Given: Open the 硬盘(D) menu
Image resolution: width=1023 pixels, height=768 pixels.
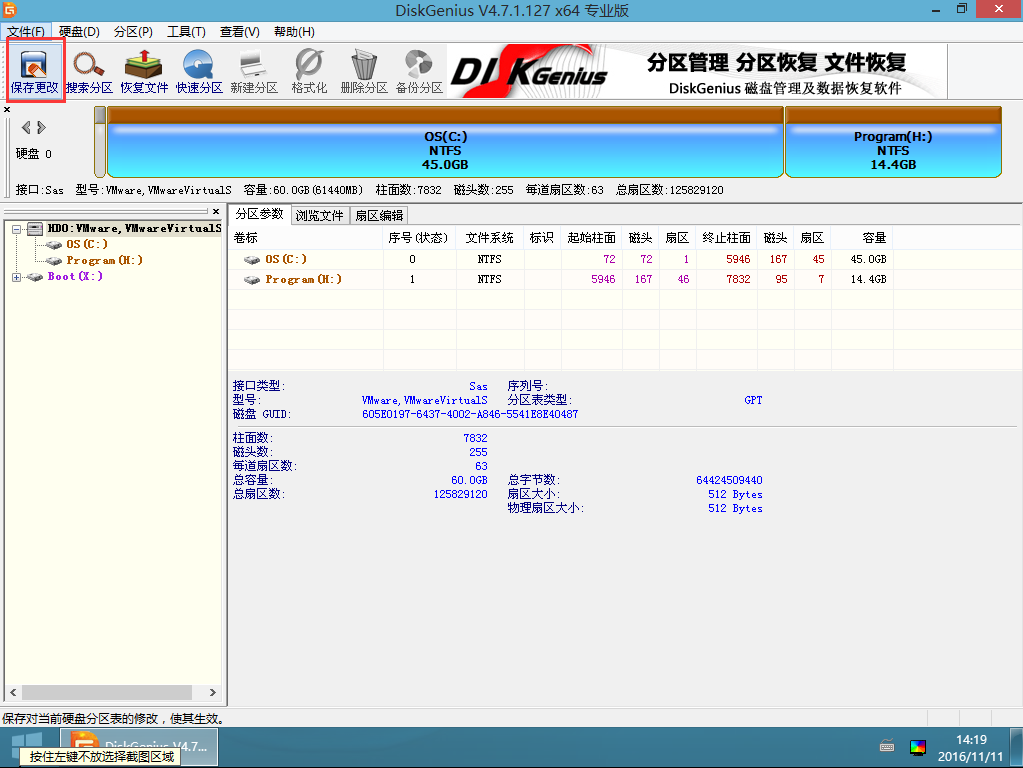Looking at the screenshot, I should pos(79,32).
